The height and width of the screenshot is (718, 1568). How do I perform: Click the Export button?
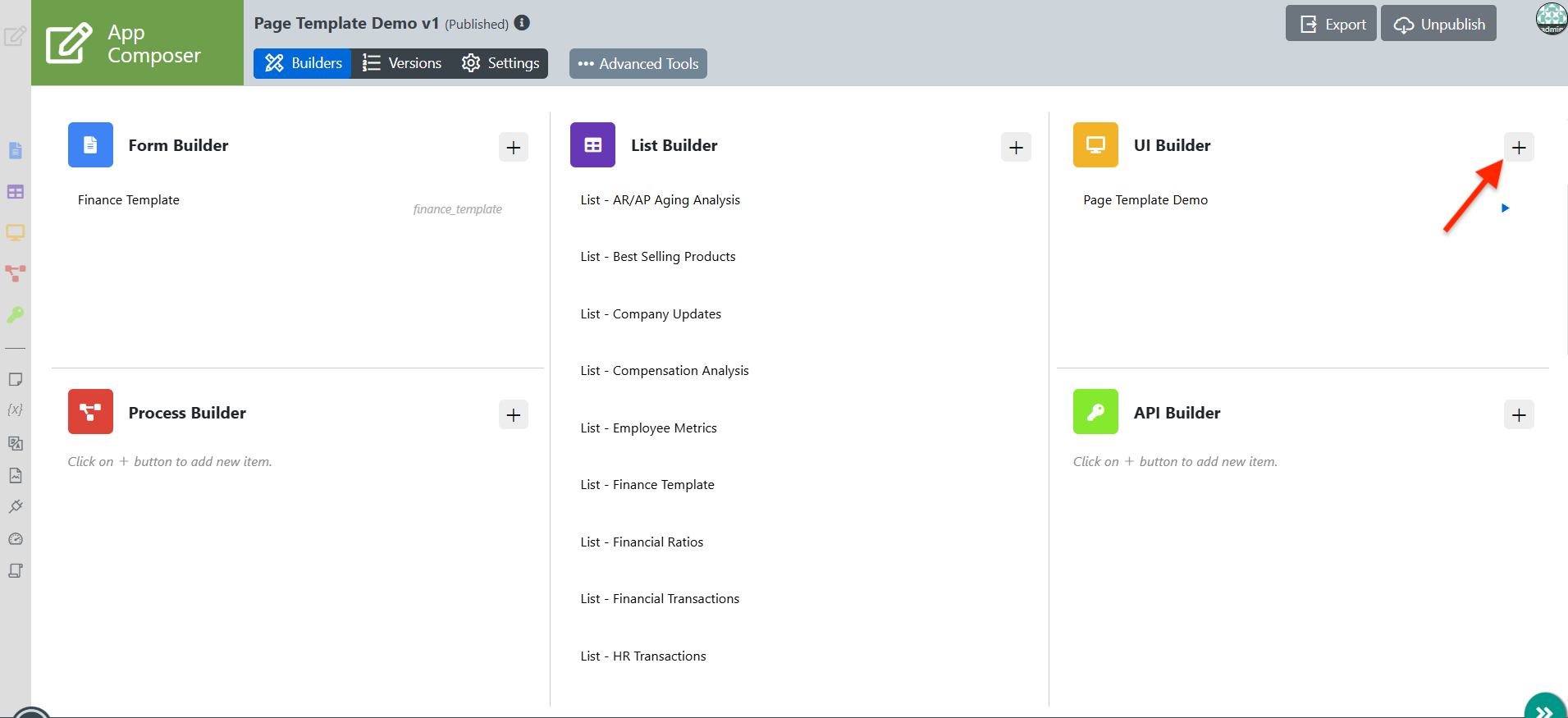click(1331, 24)
